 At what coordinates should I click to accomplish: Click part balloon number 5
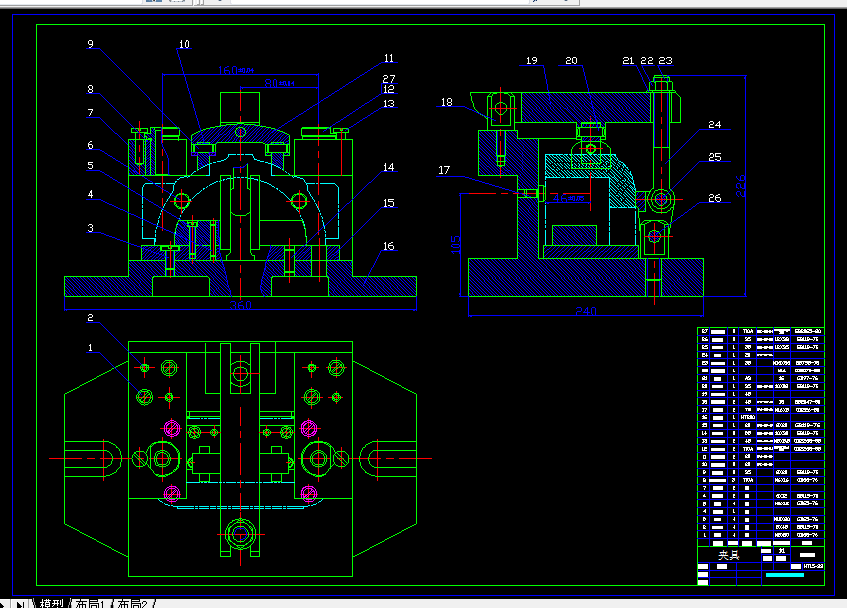point(90,165)
